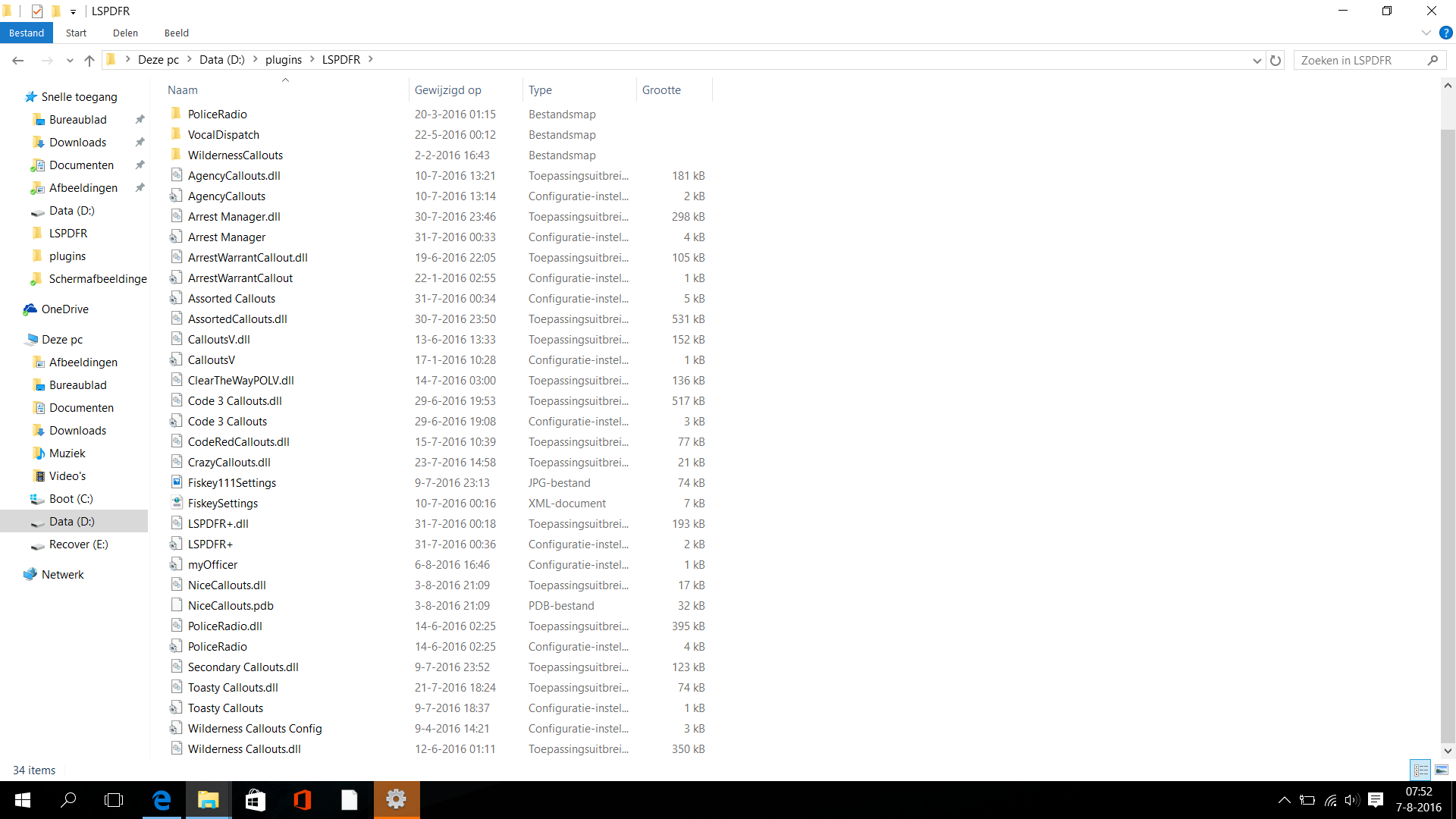Viewport: 1456px width, 819px height.
Task: Expand breadcrumb chevron after plugins
Action: click(312, 59)
